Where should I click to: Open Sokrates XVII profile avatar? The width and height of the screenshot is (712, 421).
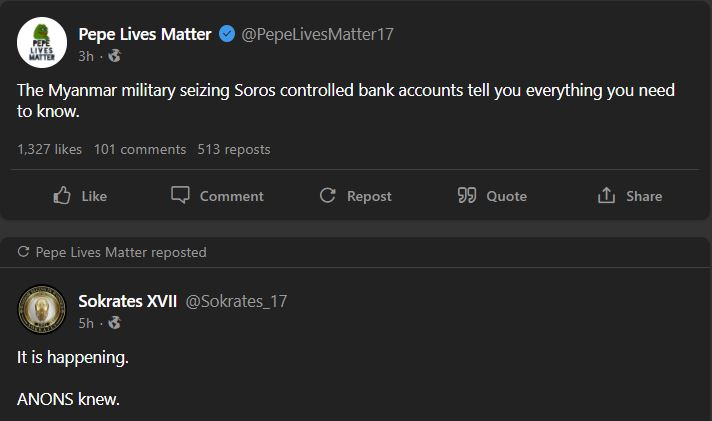(42, 310)
